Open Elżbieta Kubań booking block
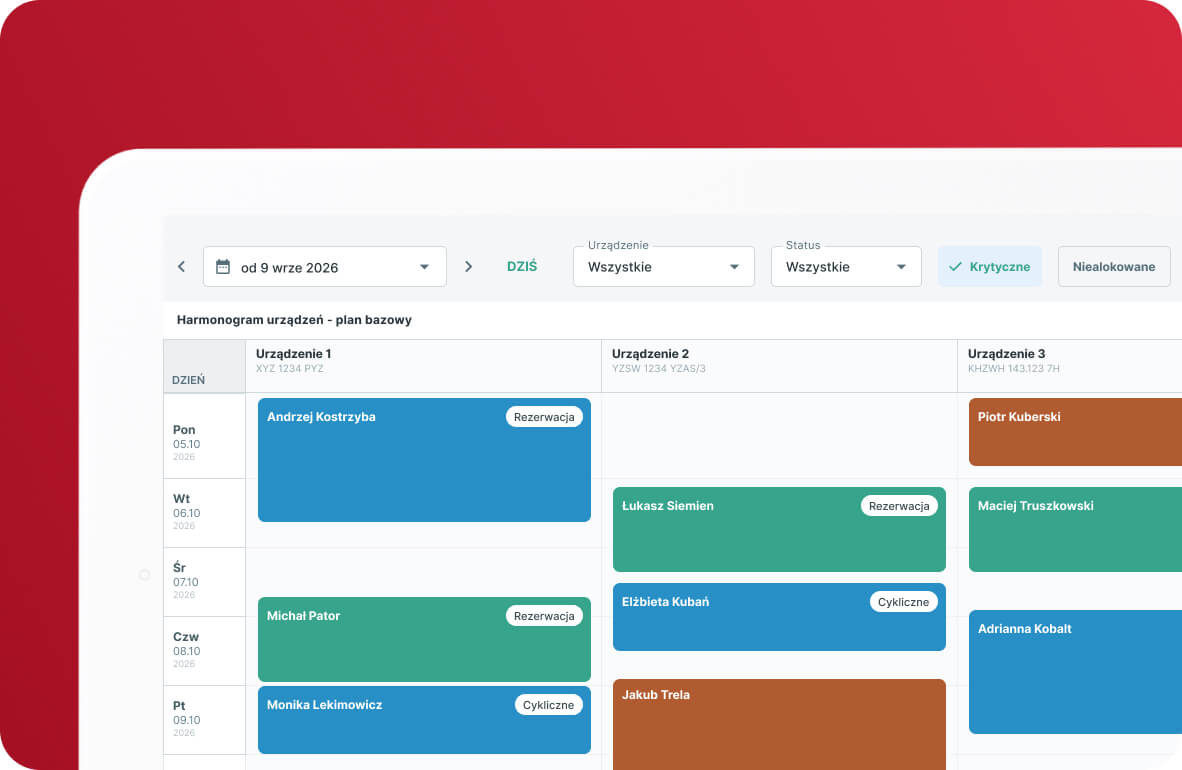The height and width of the screenshot is (770, 1182). coord(779,617)
